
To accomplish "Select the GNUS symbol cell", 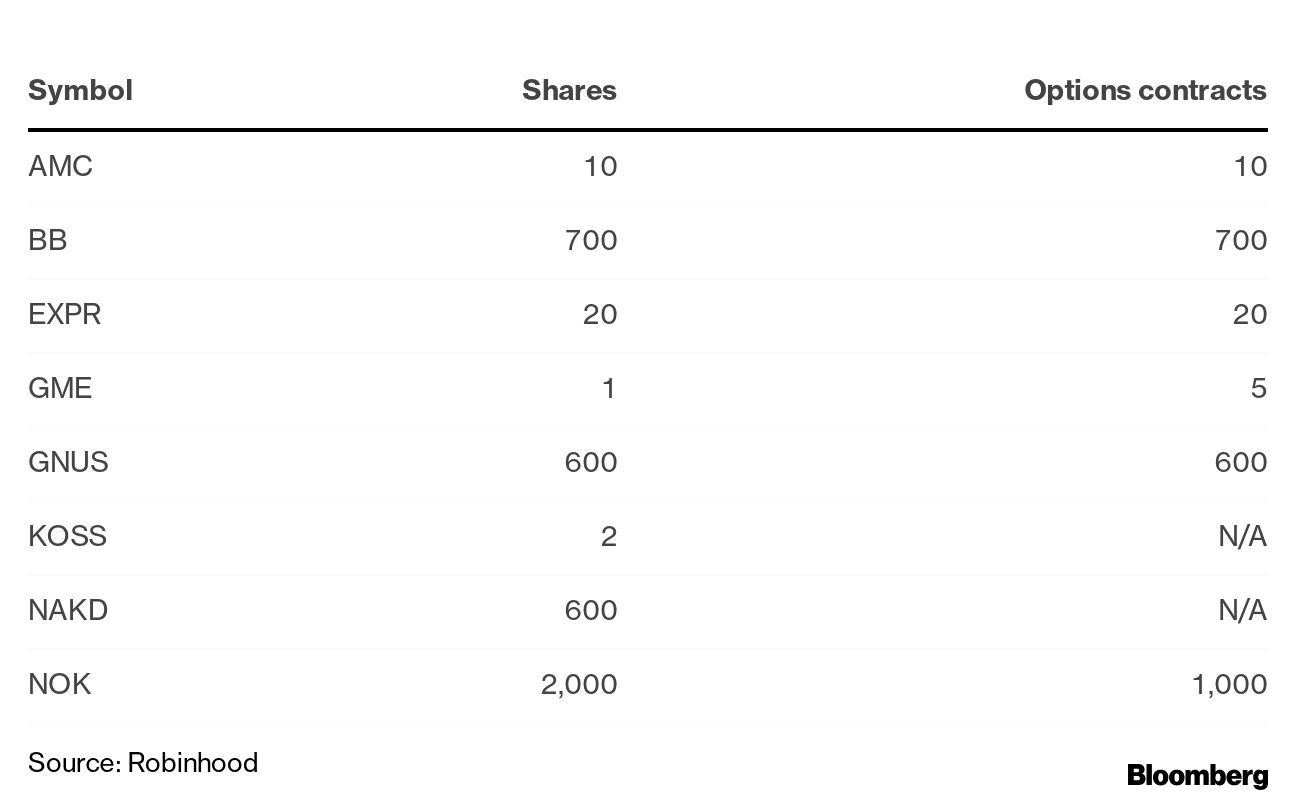I will [68, 462].
